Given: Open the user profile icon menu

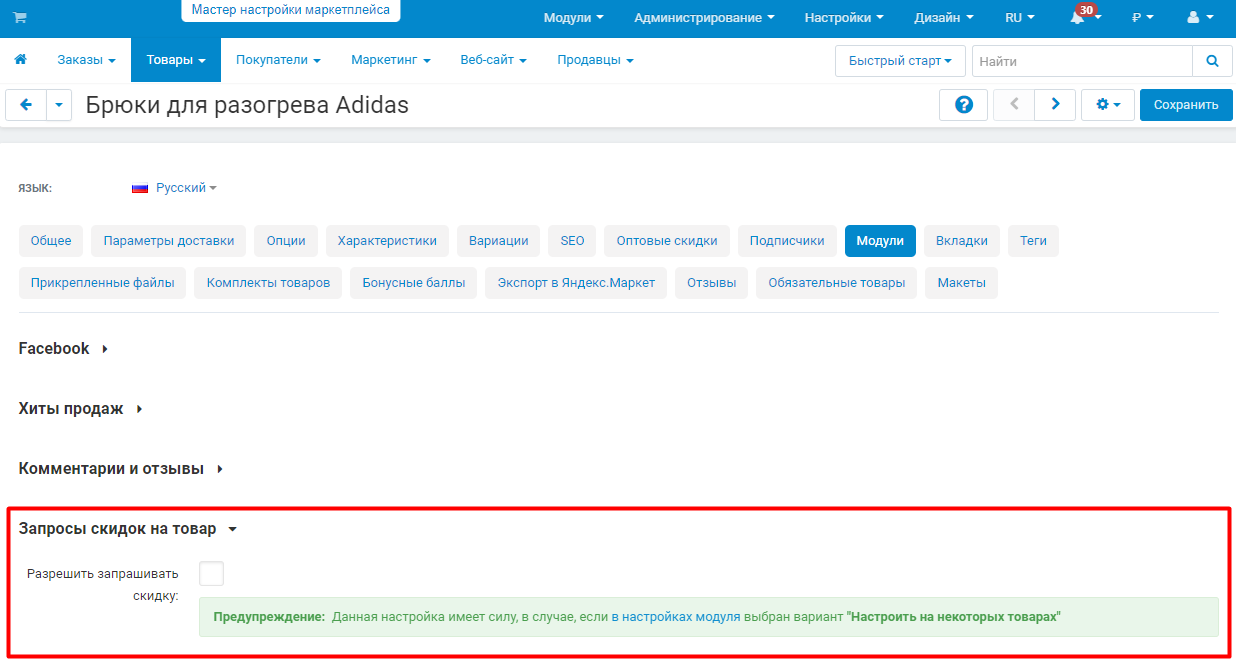Looking at the screenshot, I should point(1200,18).
